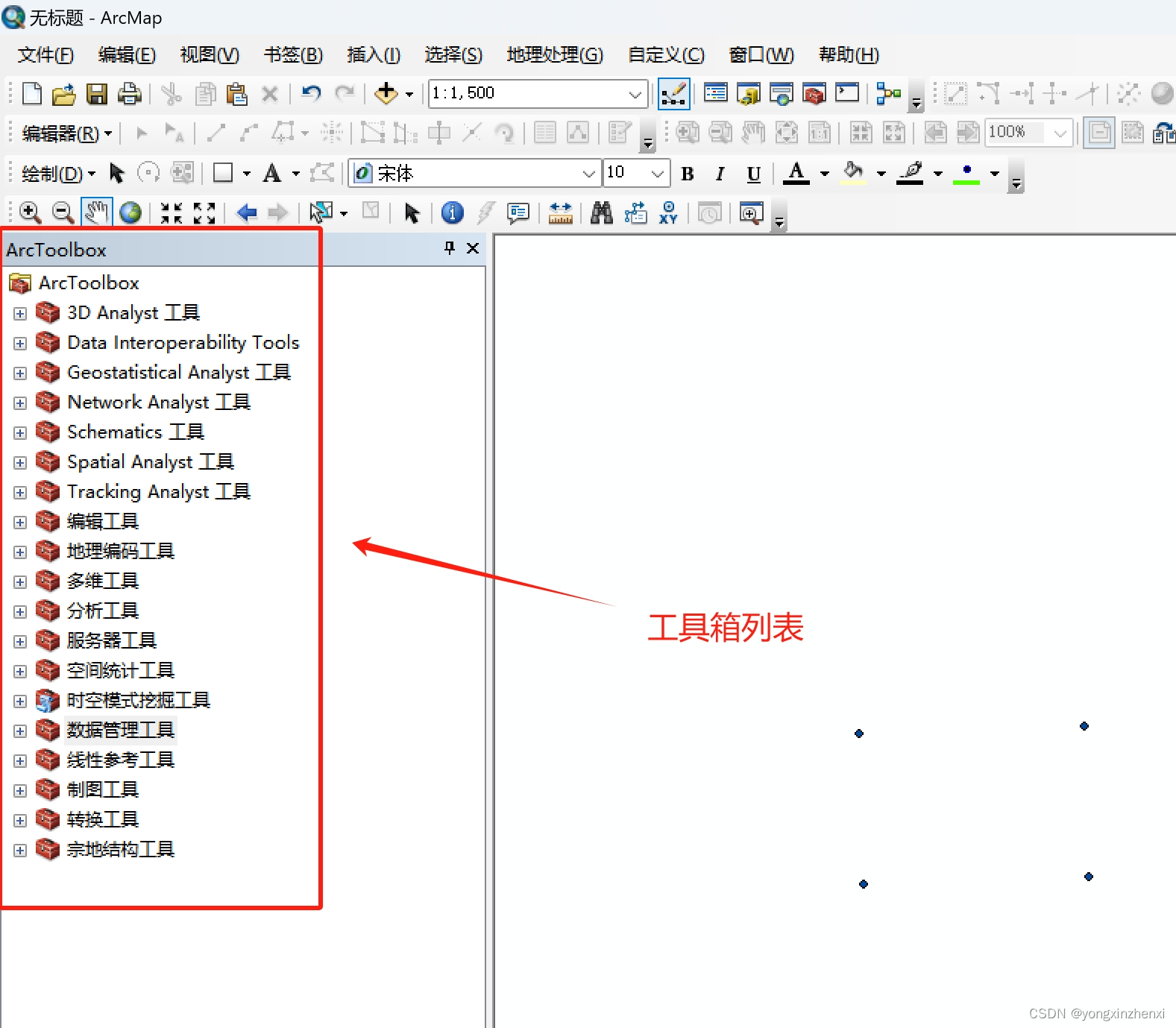Zoom to Full Extent globe icon
Image resolution: width=1176 pixels, height=1028 pixels.
[131, 213]
